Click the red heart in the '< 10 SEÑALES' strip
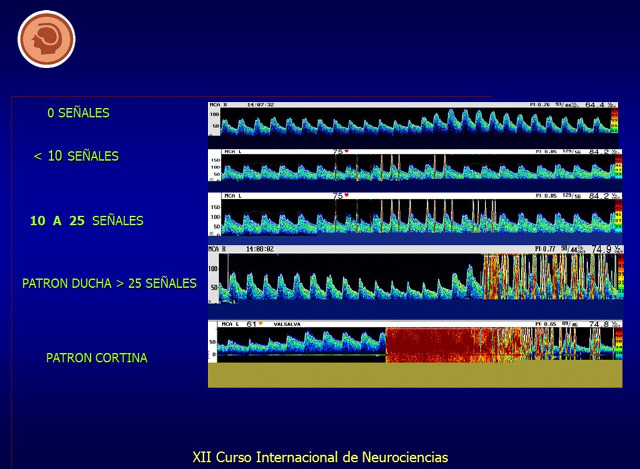Screen dimensions: 640x469 coord(346,152)
